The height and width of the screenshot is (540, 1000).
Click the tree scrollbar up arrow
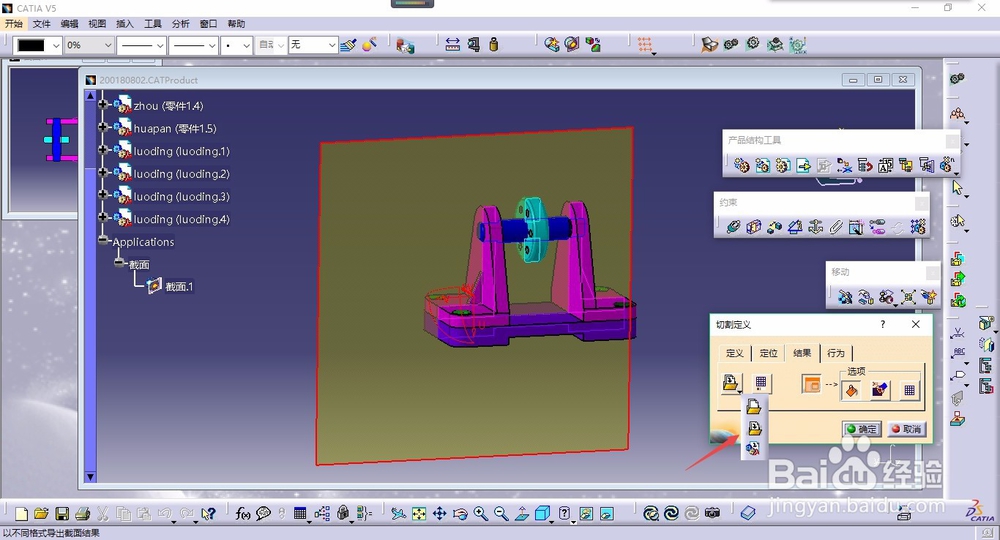coord(90,96)
